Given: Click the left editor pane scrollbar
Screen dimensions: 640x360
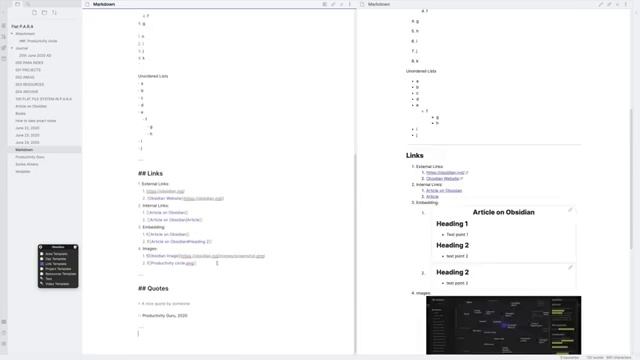Looking at the screenshot, I should click(x=355, y=253).
